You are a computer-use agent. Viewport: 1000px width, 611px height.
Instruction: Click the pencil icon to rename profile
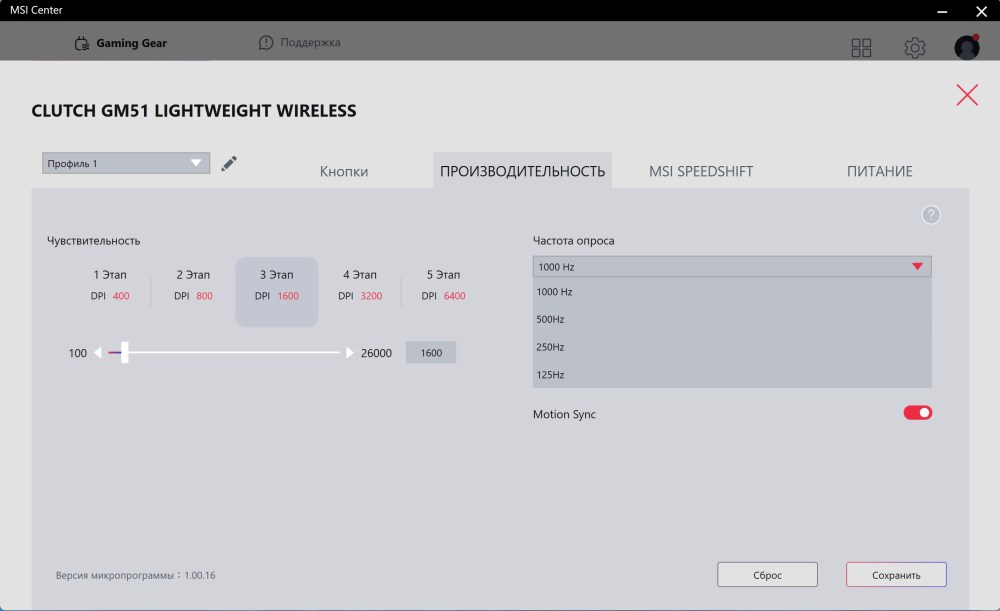pyautogui.click(x=229, y=163)
